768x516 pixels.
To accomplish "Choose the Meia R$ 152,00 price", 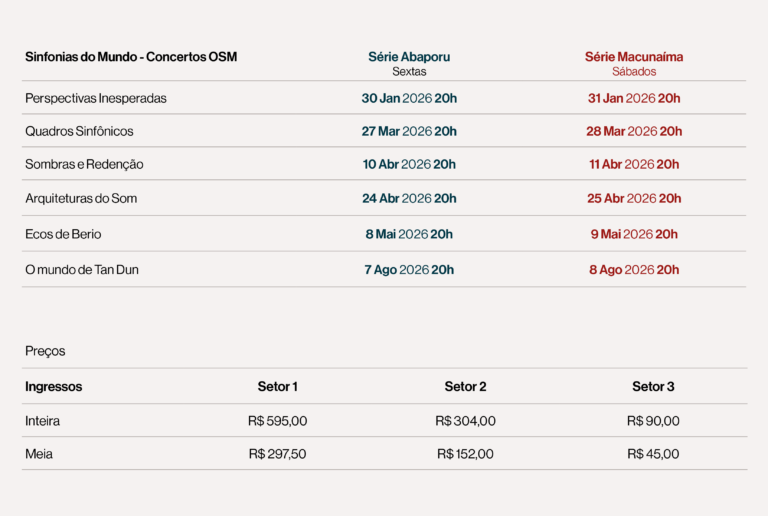I will click(465, 454).
